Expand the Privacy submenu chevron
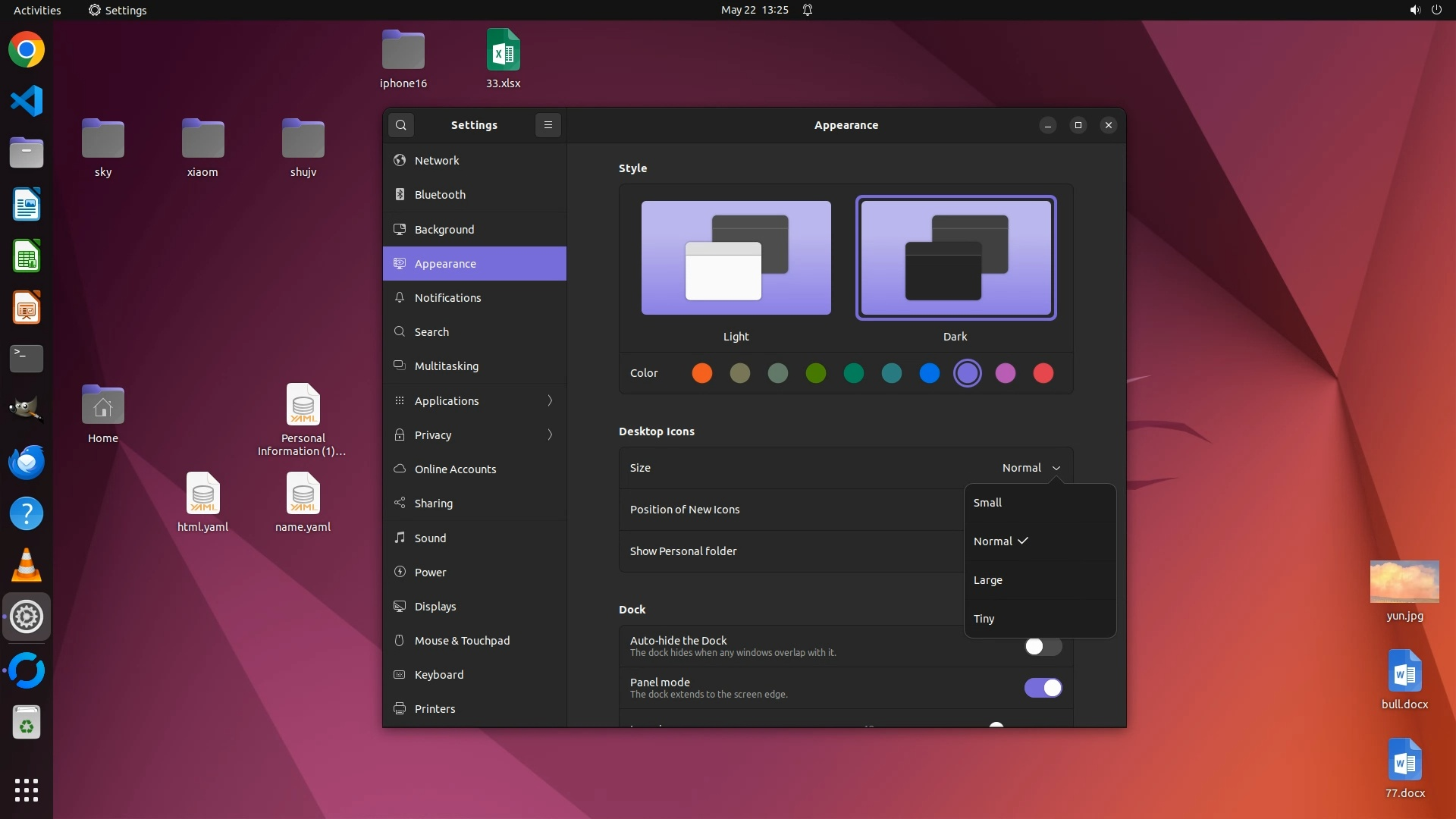This screenshot has width=1456, height=819. click(x=550, y=435)
